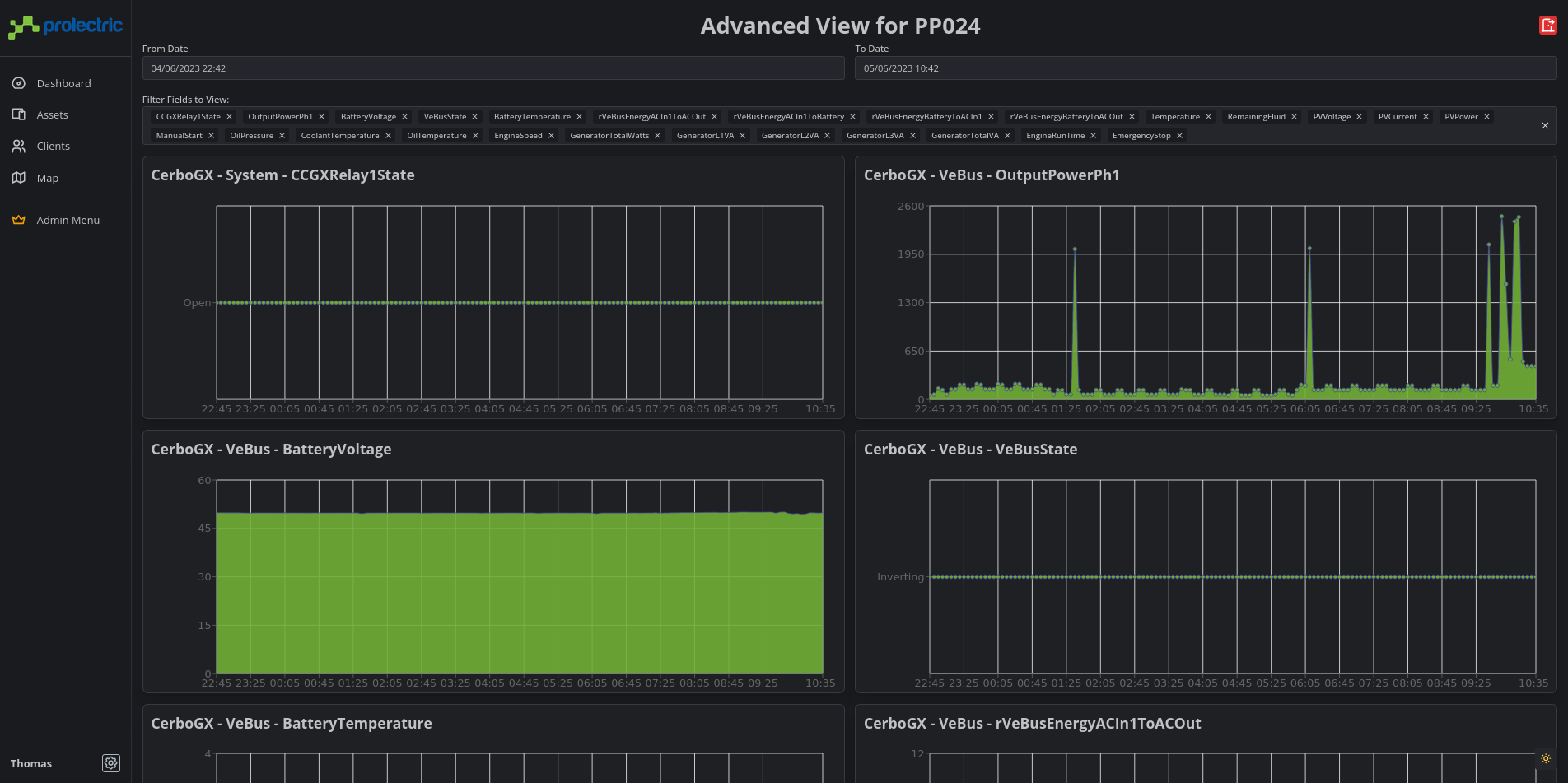The height and width of the screenshot is (783, 1568).
Task: Remove the Temperature filter chip
Action: (x=1208, y=117)
